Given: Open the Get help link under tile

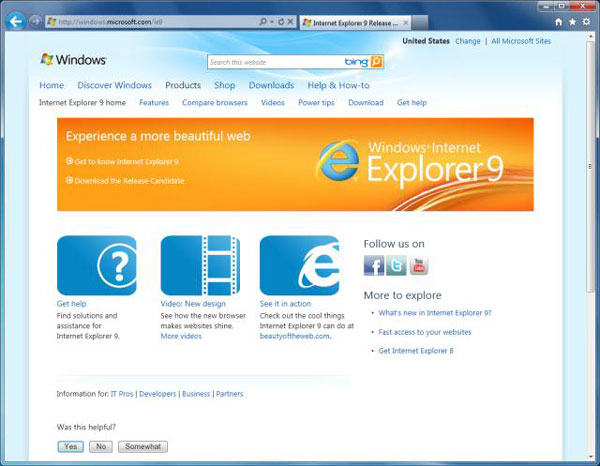Looking at the screenshot, I should coord(72,304).
